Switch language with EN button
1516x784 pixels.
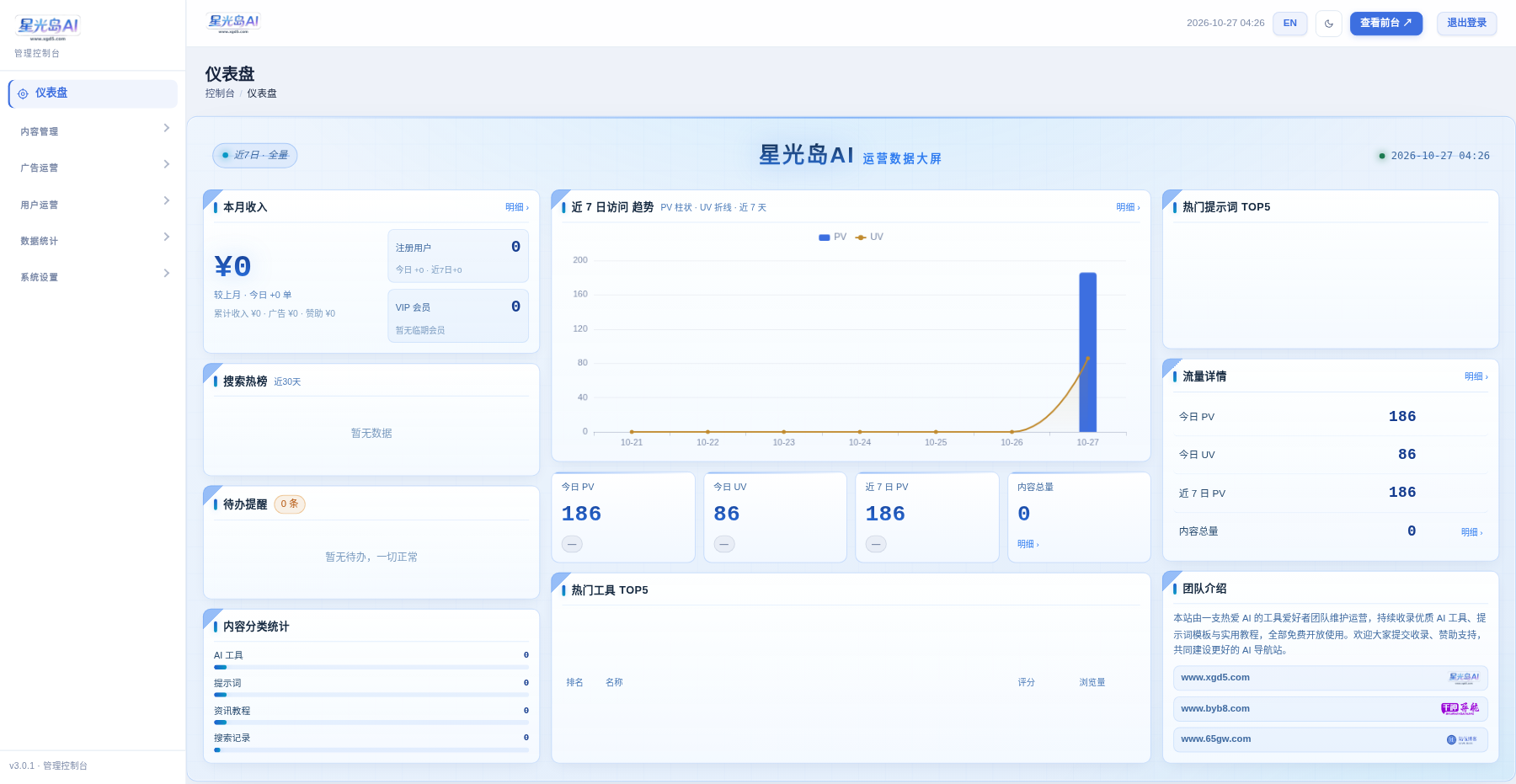point(1289,24)
